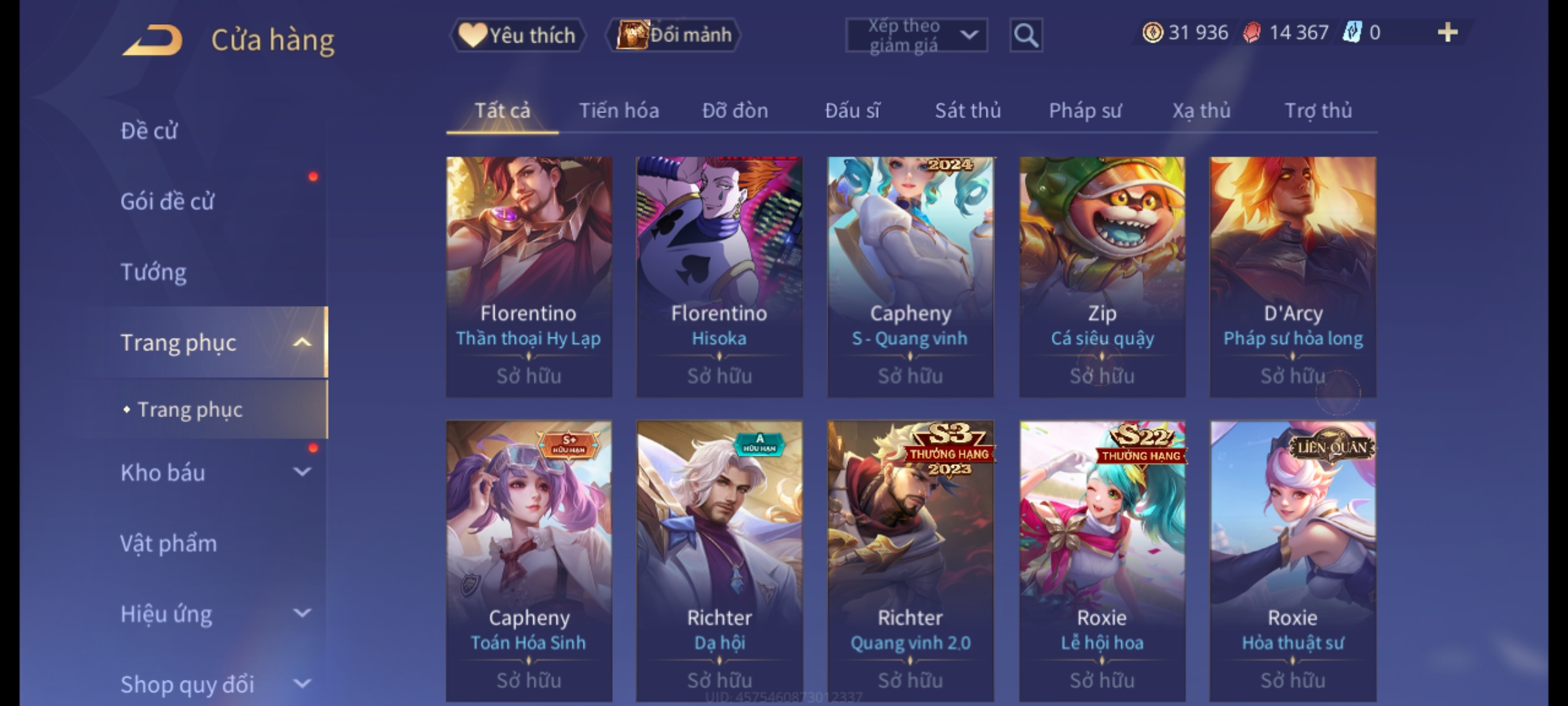Tap the blue voucher ticket icon
Screen dimensions: 1568x706
1352,32
